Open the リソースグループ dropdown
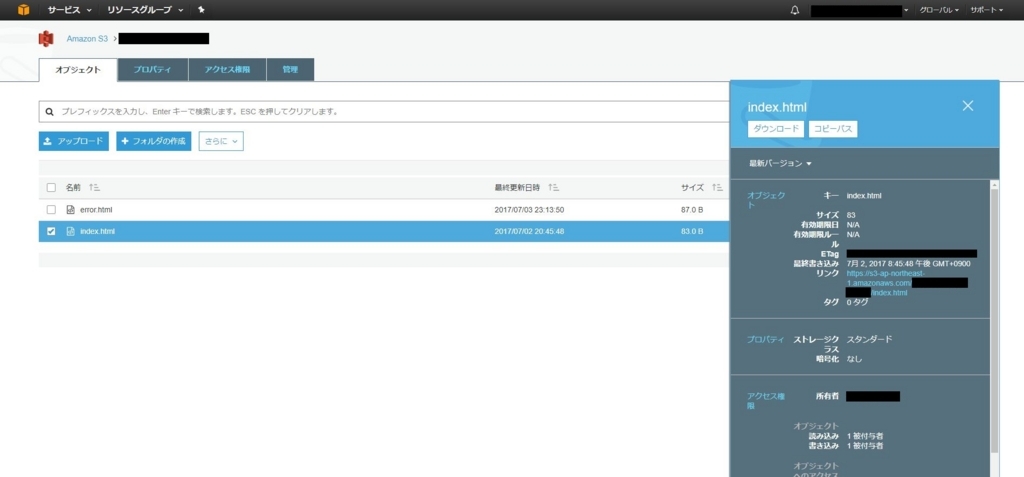The width and height of the screenshot is (1024, 477). tap(145, 10)
